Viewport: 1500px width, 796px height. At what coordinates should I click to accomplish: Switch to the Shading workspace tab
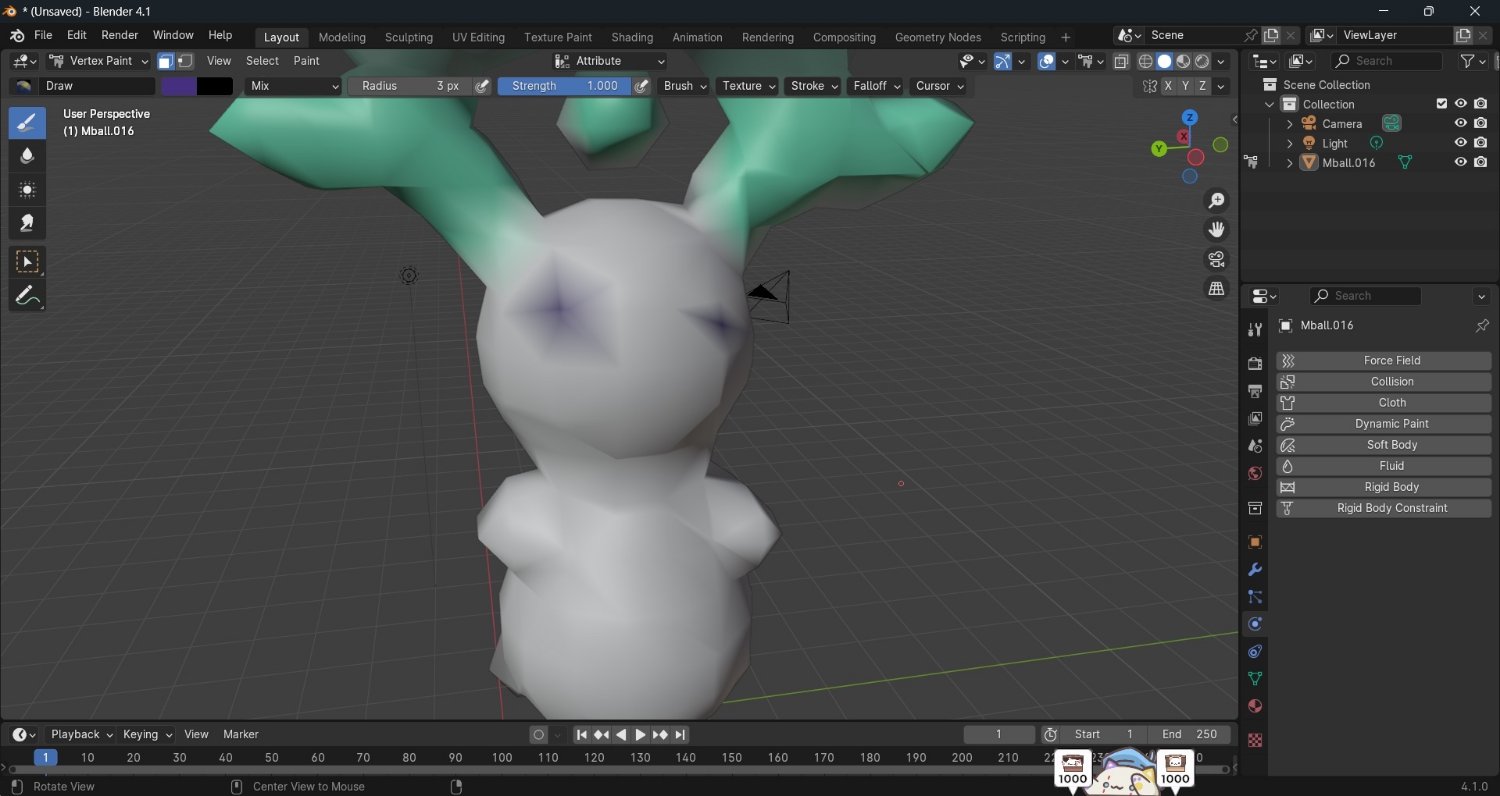pyautogui.click(x=632, y=37)
